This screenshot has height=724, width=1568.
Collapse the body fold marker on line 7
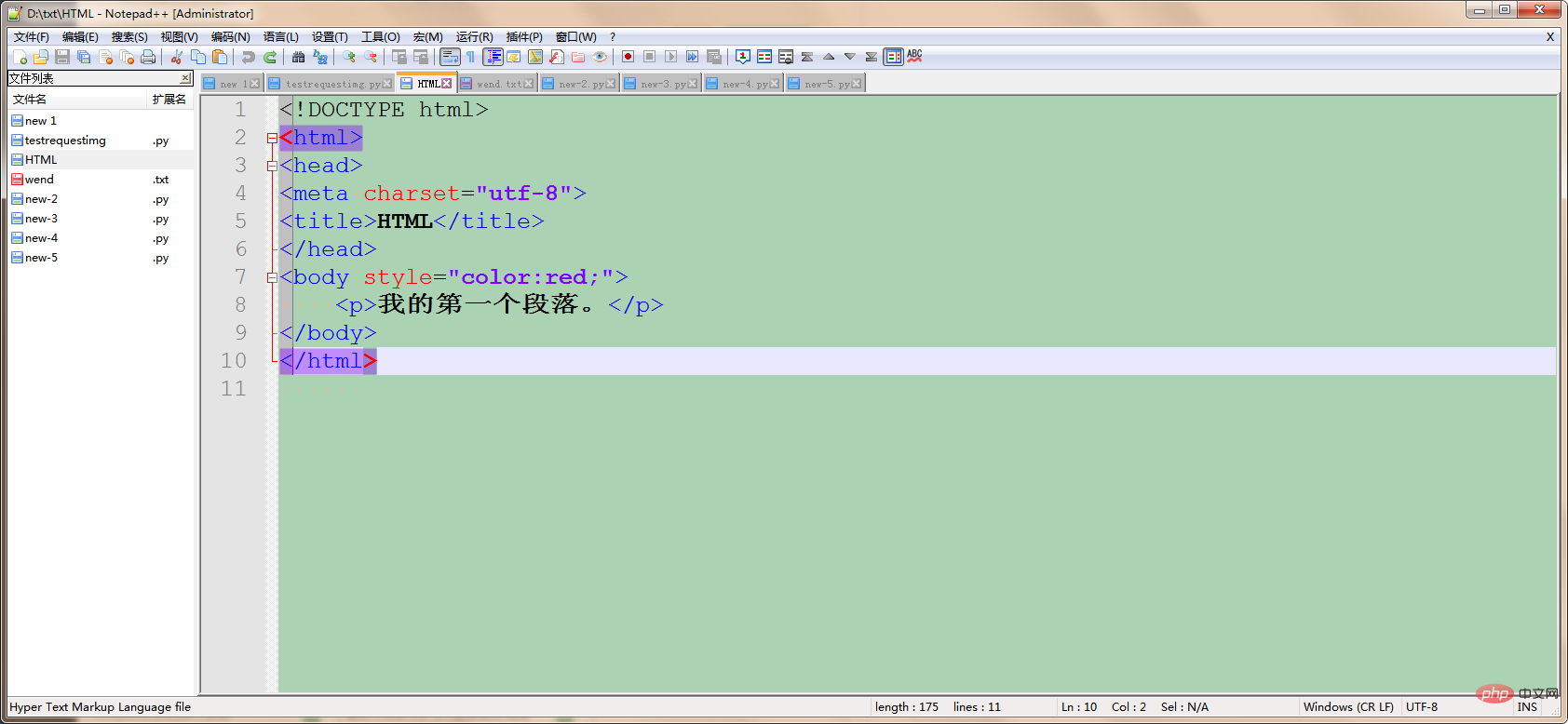point(272,277)
